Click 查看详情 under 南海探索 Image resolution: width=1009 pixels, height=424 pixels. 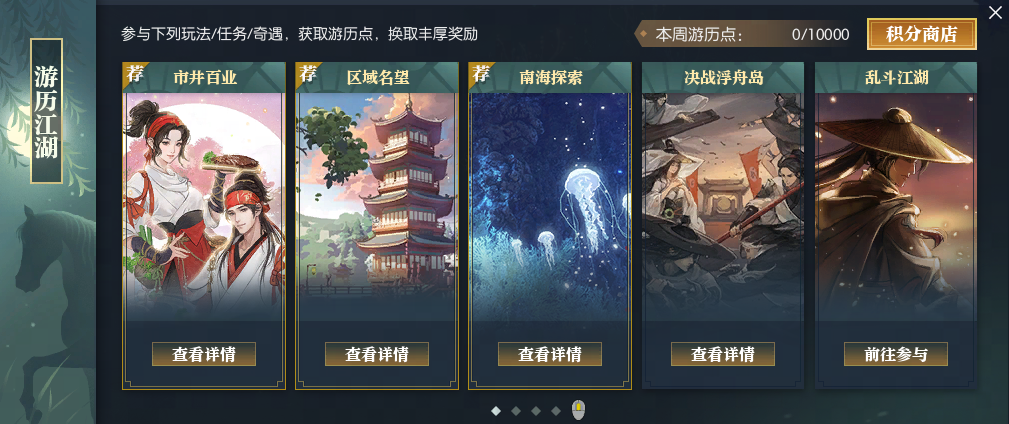point(550,354)
